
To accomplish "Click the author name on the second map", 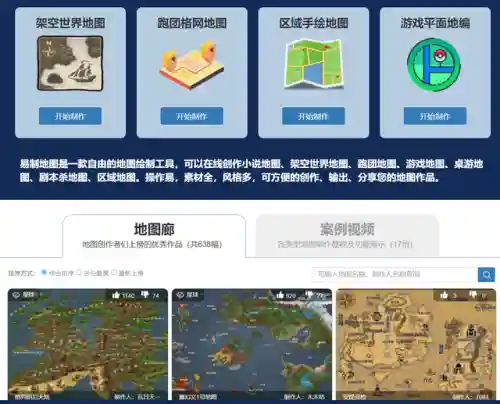I will click(x=304, y=397).
